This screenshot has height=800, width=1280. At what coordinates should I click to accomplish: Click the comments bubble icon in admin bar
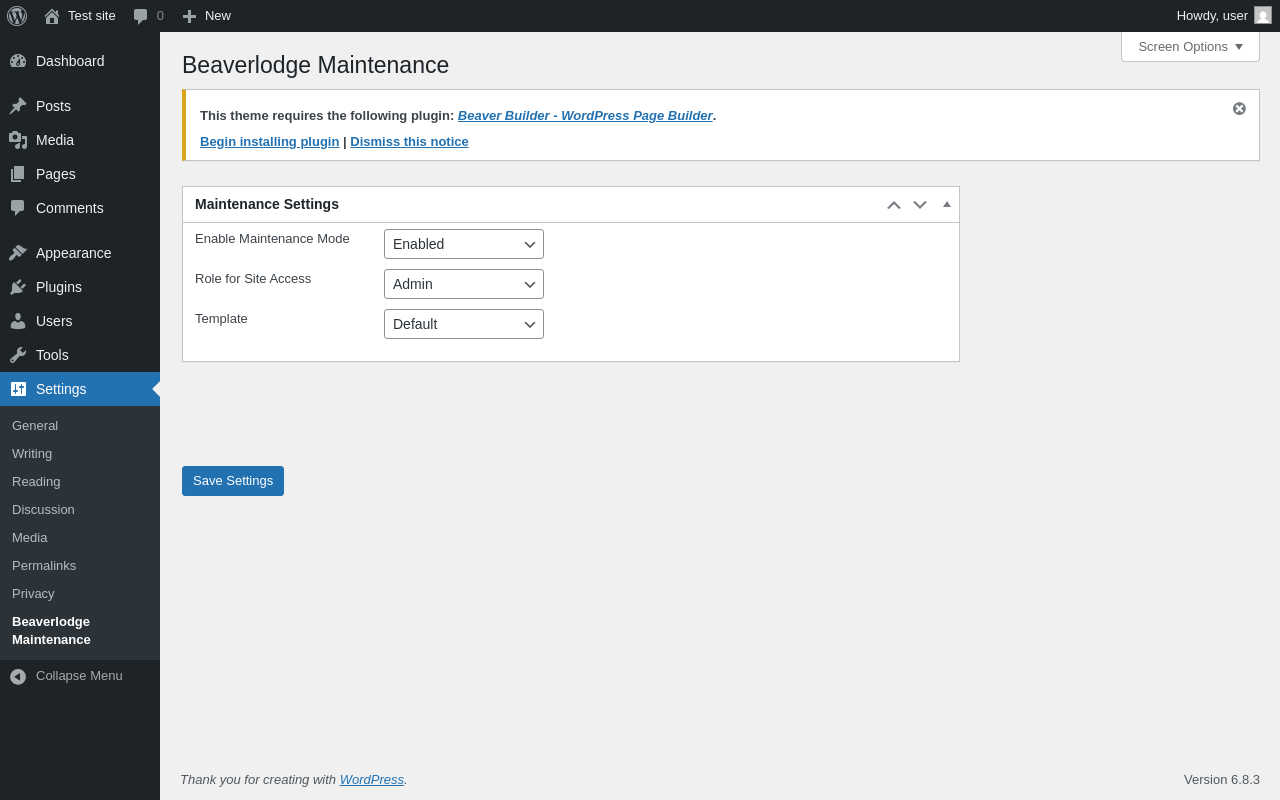pyautogui.click(x=141, y=16)
